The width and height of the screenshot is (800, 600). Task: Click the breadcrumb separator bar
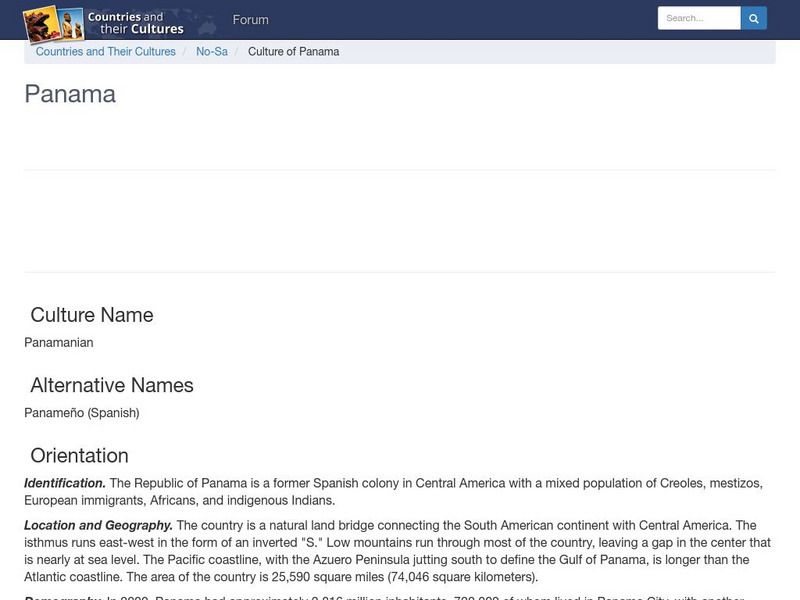pyautogui.click(x=183, y=51)
